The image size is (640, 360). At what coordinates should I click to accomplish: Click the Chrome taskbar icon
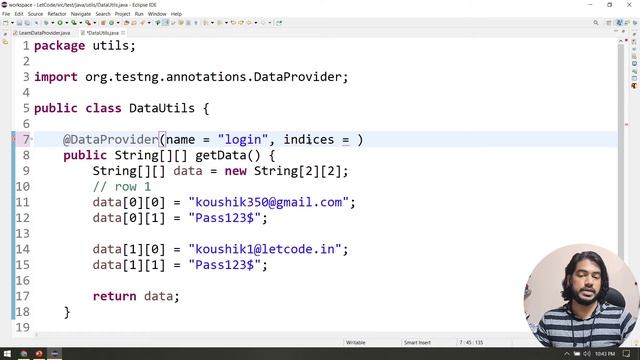click(x=24, y=353)
